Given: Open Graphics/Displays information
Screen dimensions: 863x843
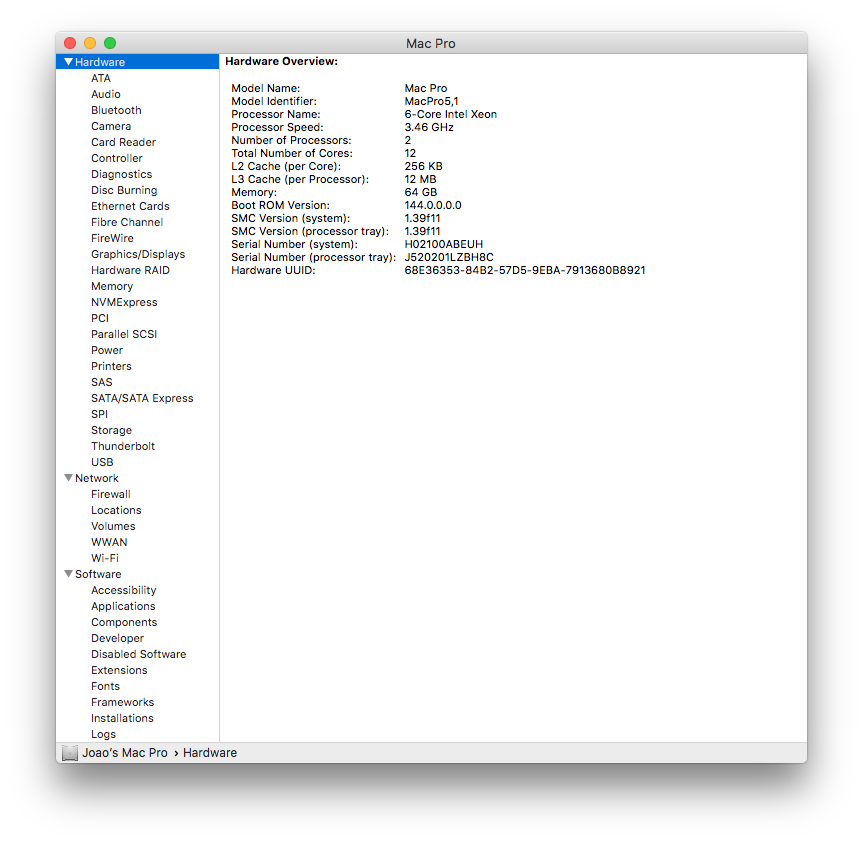Looking at the screenshot, I should coord(138,254).
